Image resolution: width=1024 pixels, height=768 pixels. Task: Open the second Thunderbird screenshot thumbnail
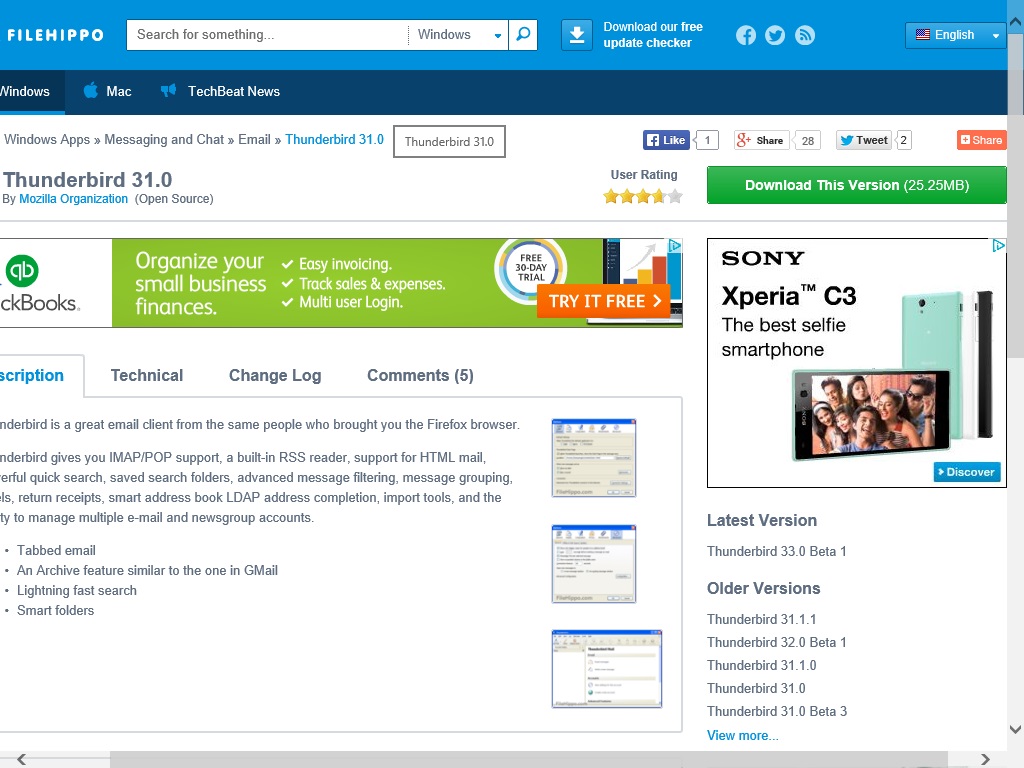(x=594, y=564)
